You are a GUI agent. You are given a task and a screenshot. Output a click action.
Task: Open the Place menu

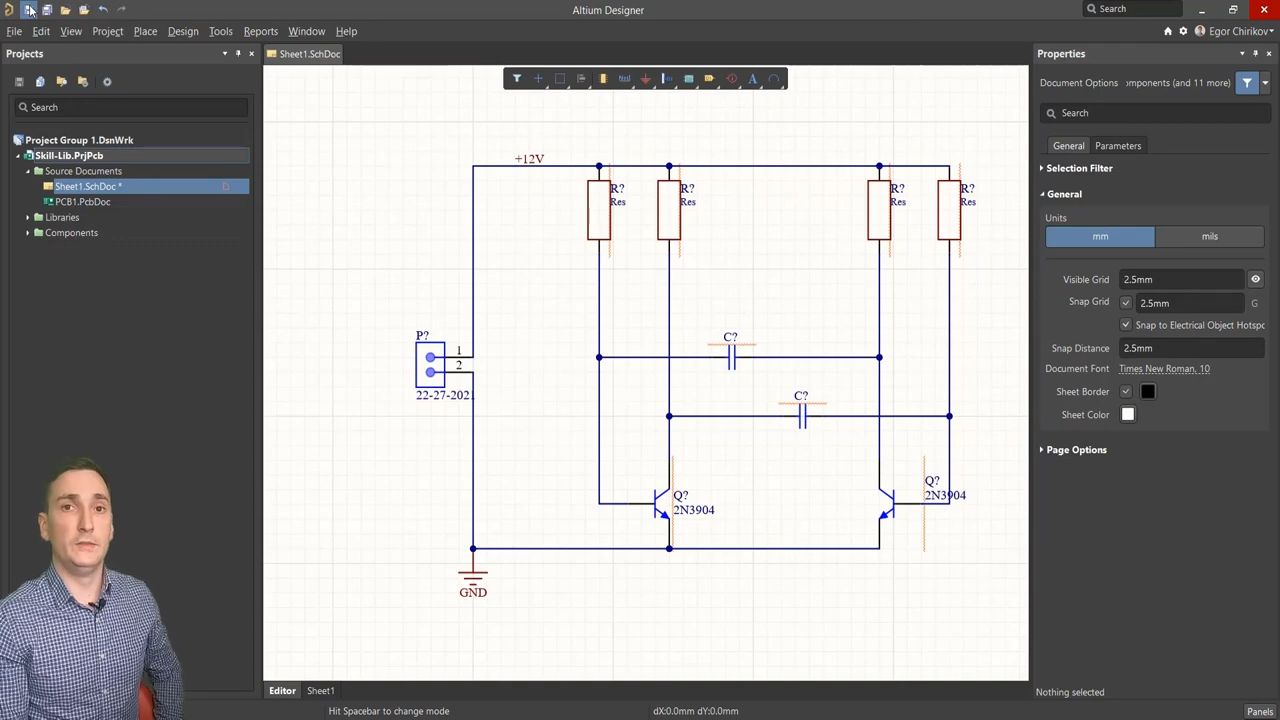click(145, 31)
